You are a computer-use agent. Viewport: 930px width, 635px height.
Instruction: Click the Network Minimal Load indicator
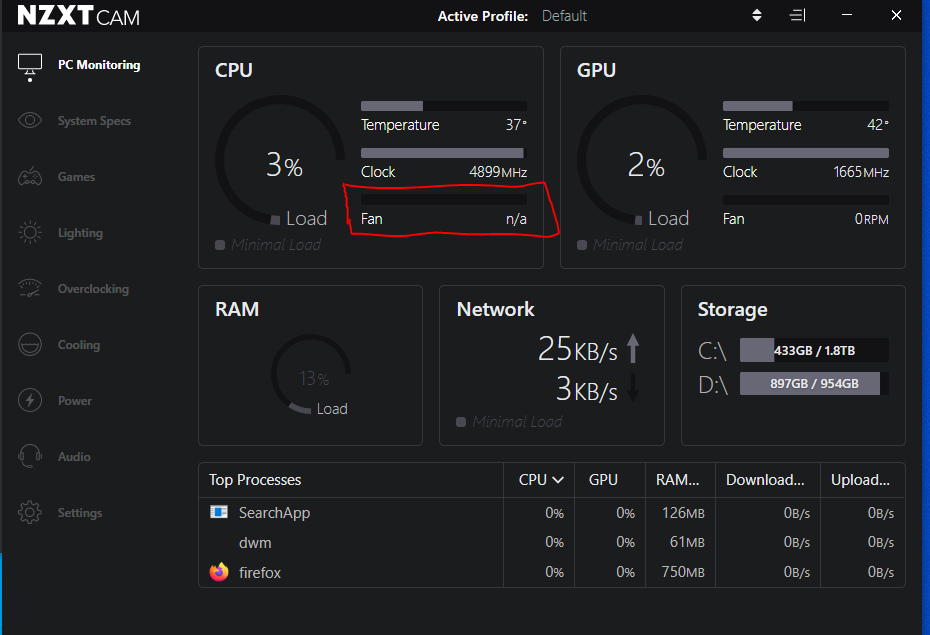coord(509,422)
